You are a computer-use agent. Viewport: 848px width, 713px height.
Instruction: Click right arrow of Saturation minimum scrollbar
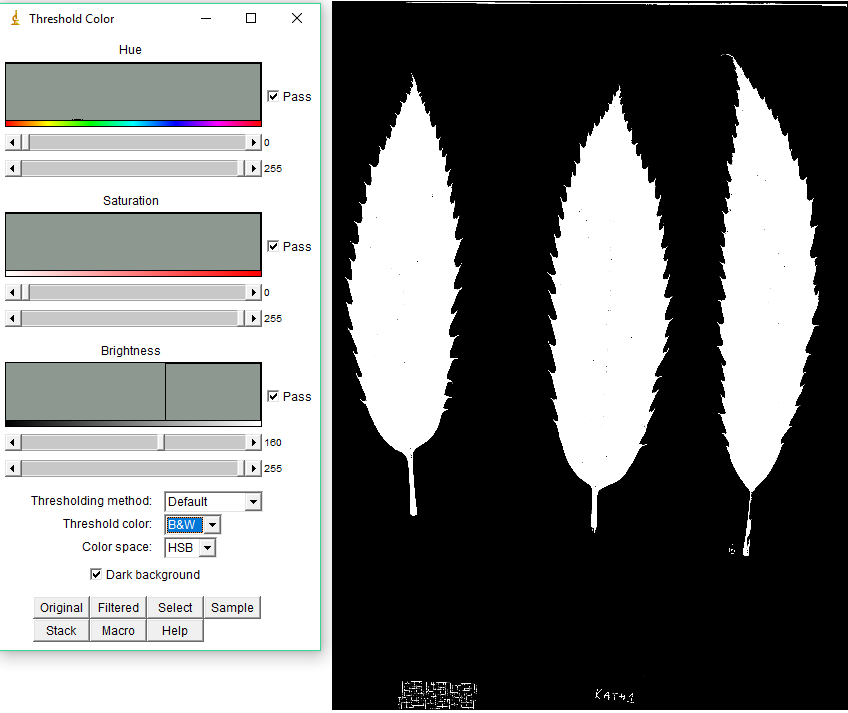pos(254,293)
